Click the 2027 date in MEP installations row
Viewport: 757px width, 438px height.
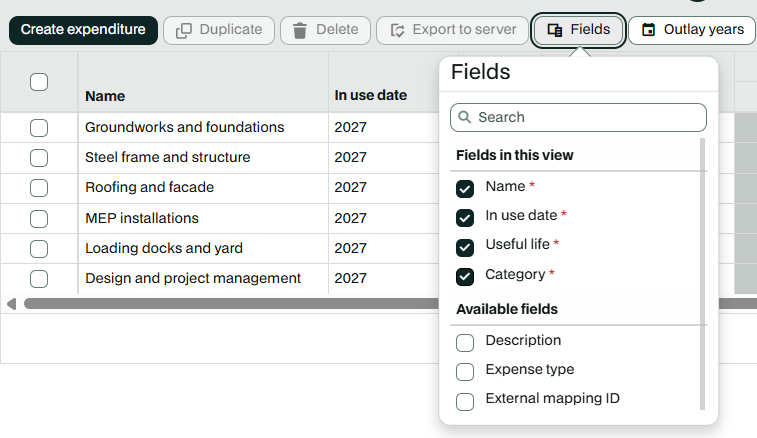pos(350,218)
